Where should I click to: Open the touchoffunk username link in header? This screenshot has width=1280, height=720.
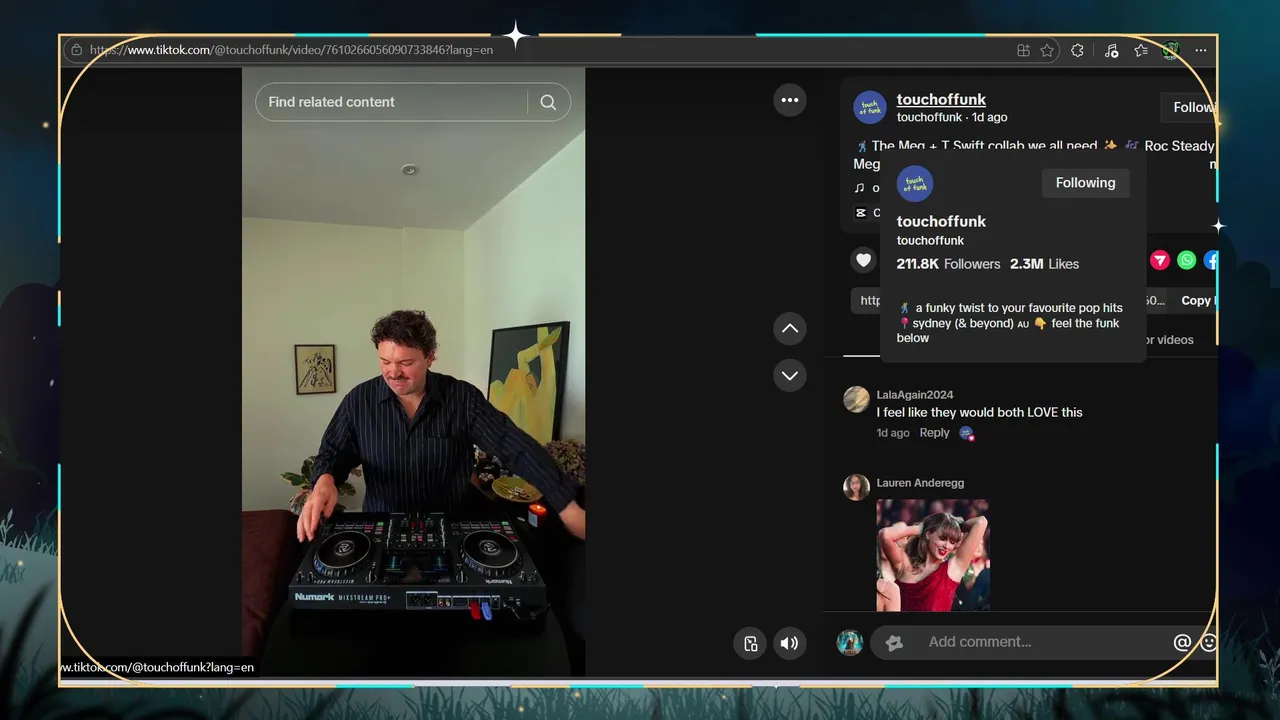point(941,99)
